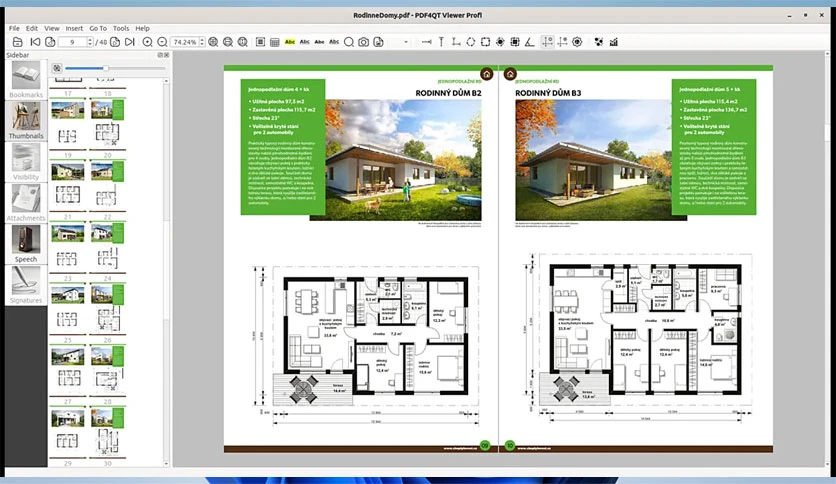The image size is (836, 484).
Task: Click the zoom percentage field 74.24%
Action: coord(185,42)
